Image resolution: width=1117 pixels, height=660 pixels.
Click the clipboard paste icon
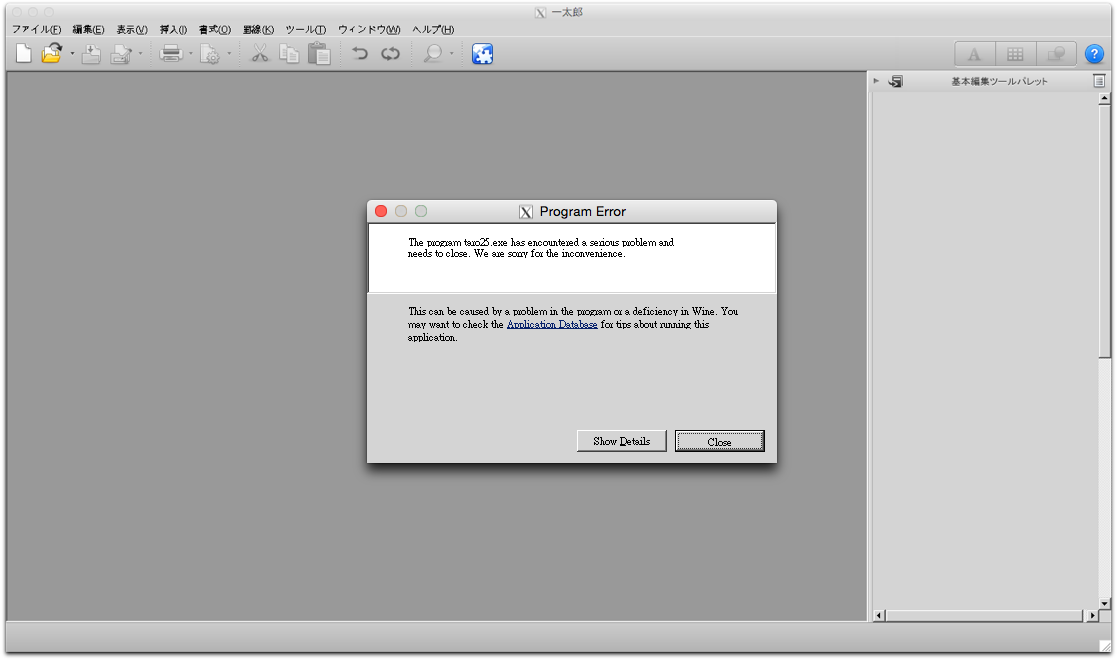pyautogui.click(x=319, y=53)
